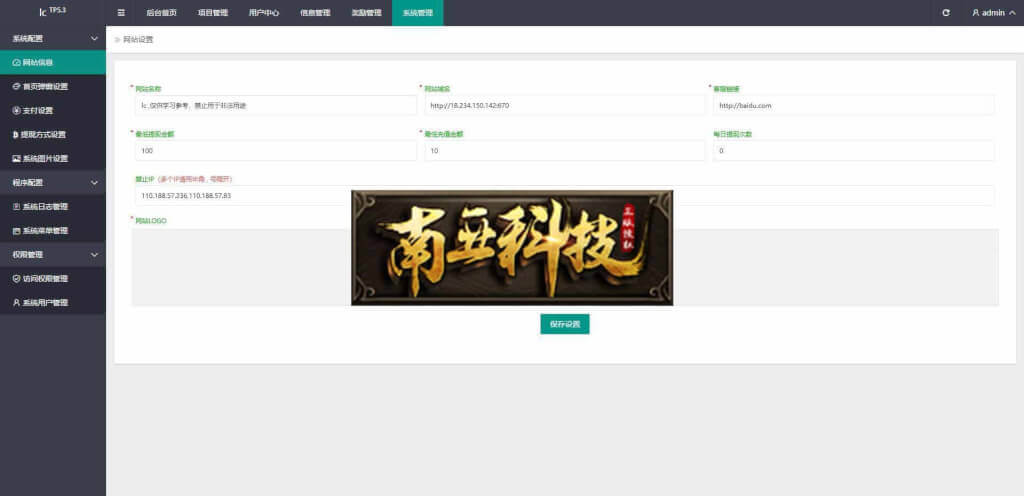Focus the field containing http://baidu.com
The height and width of the screenshot is (496, 1024).
point(854,105)
